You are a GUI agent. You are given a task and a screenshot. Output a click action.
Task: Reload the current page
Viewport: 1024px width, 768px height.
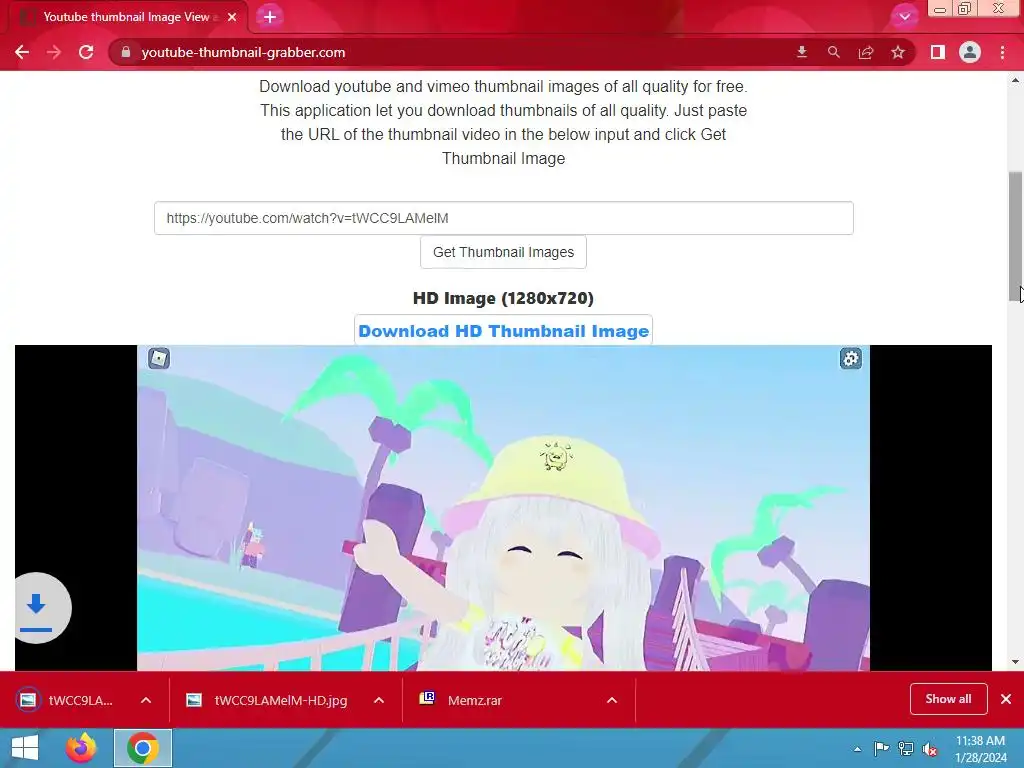click(x=86, y=52)
